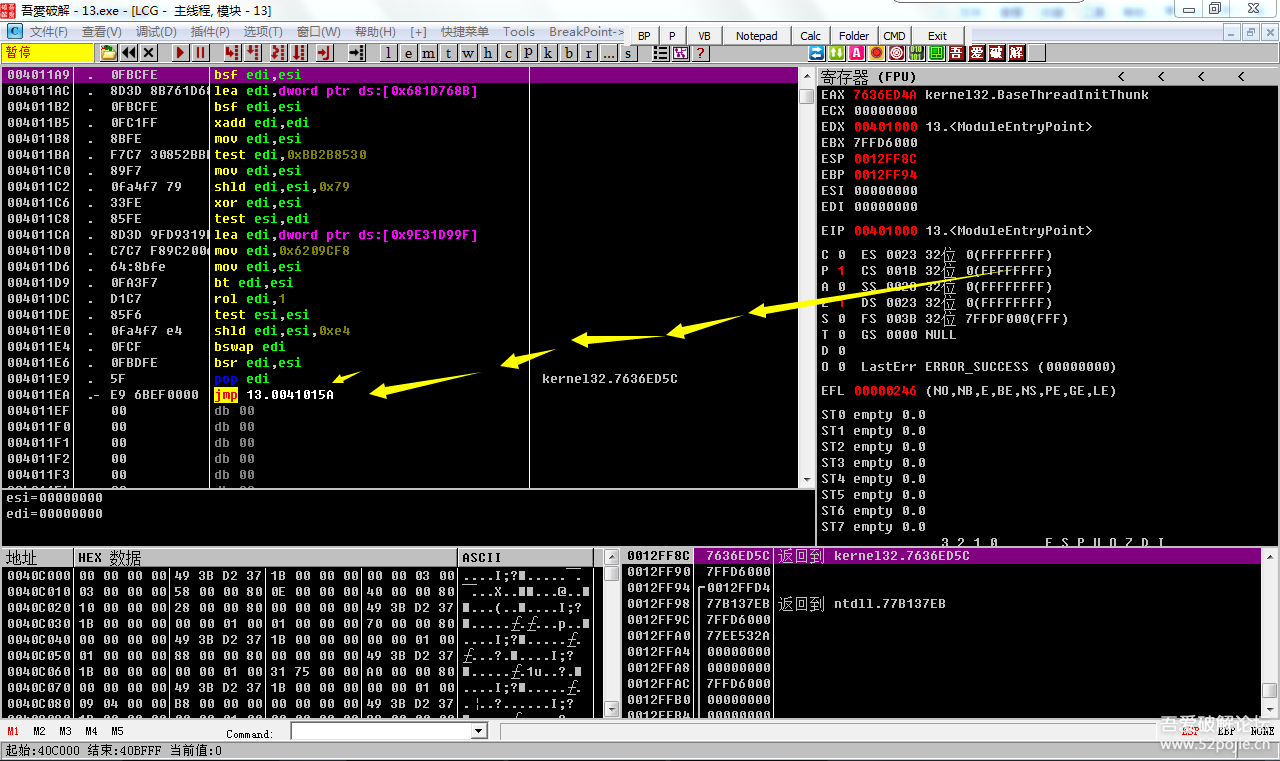Open a file with the folder icon
This screenshot has width=1280, height=761.
108,53
